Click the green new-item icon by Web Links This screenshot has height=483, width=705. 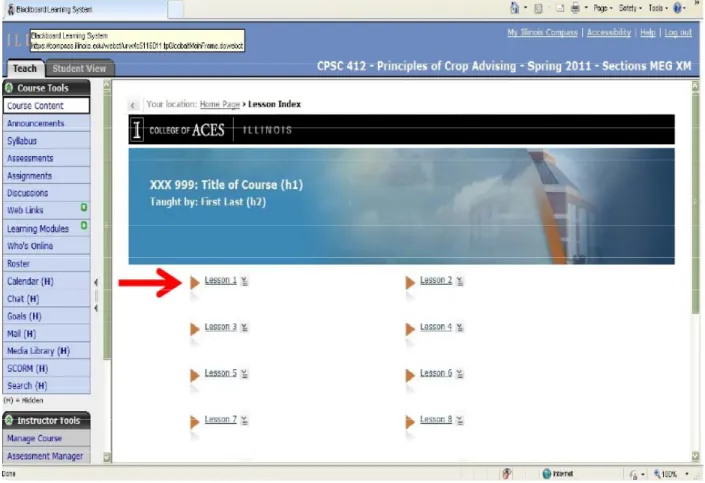pyautogui.click(x=84, y=208)
